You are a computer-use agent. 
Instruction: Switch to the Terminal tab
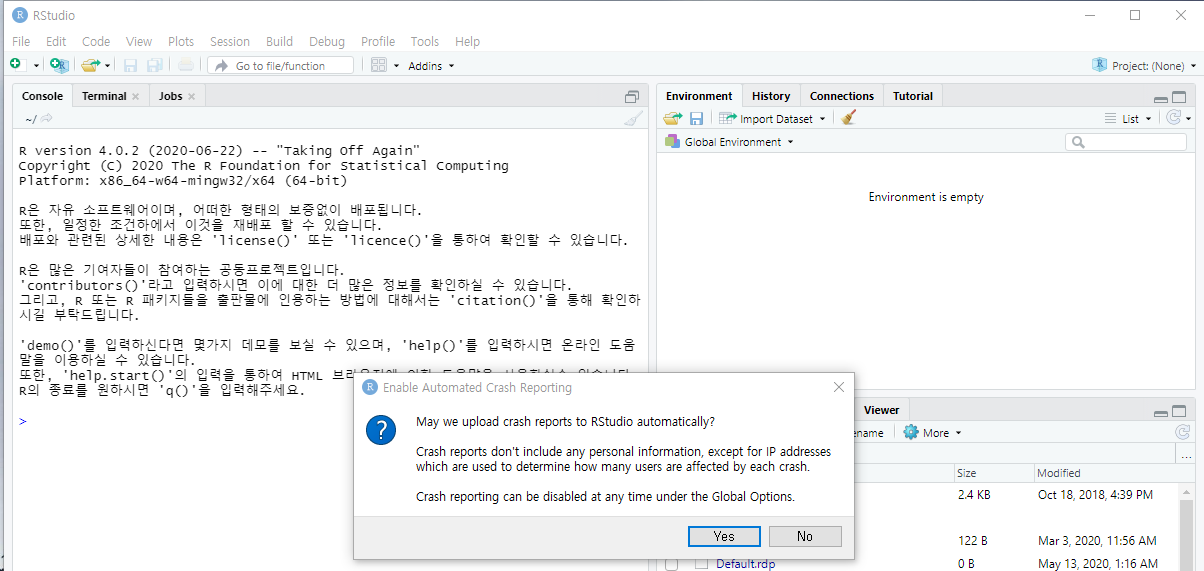(x=104, y=96)
